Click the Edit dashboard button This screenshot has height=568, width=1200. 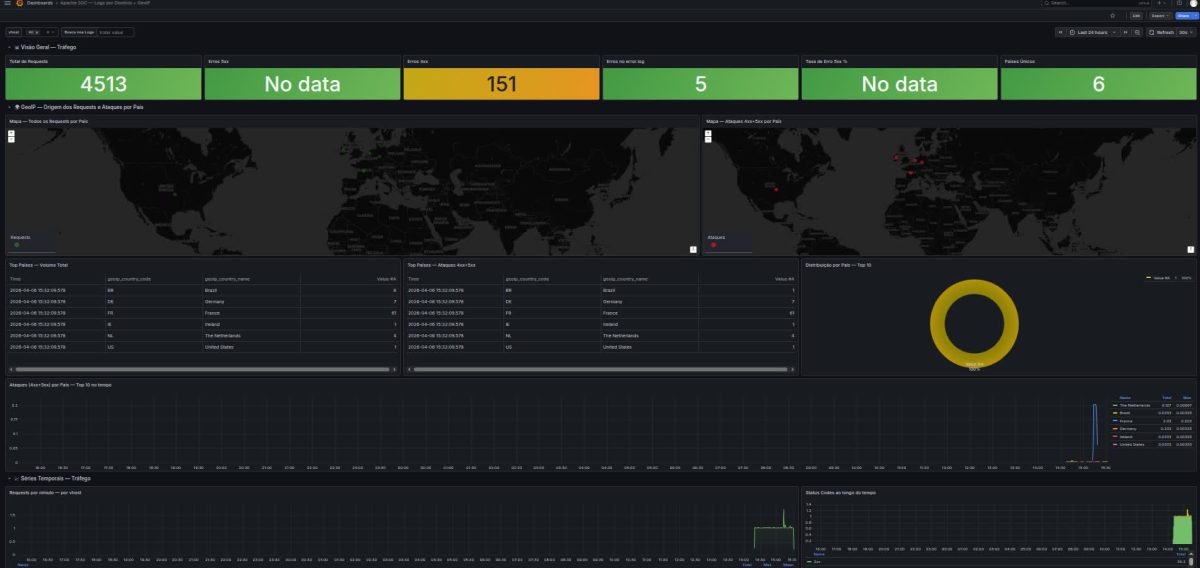(x=1136, y=16)
